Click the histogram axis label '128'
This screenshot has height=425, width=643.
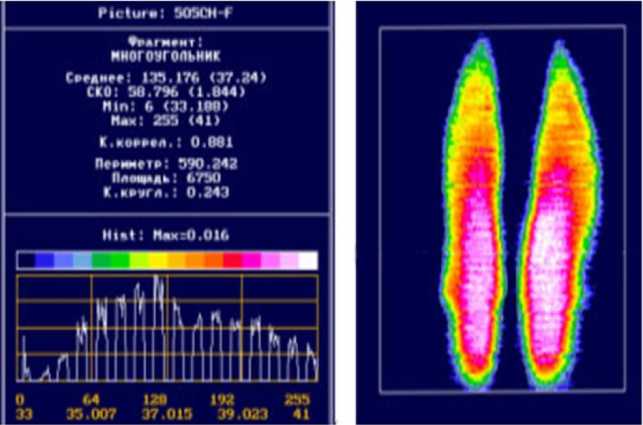coord(155,399)
